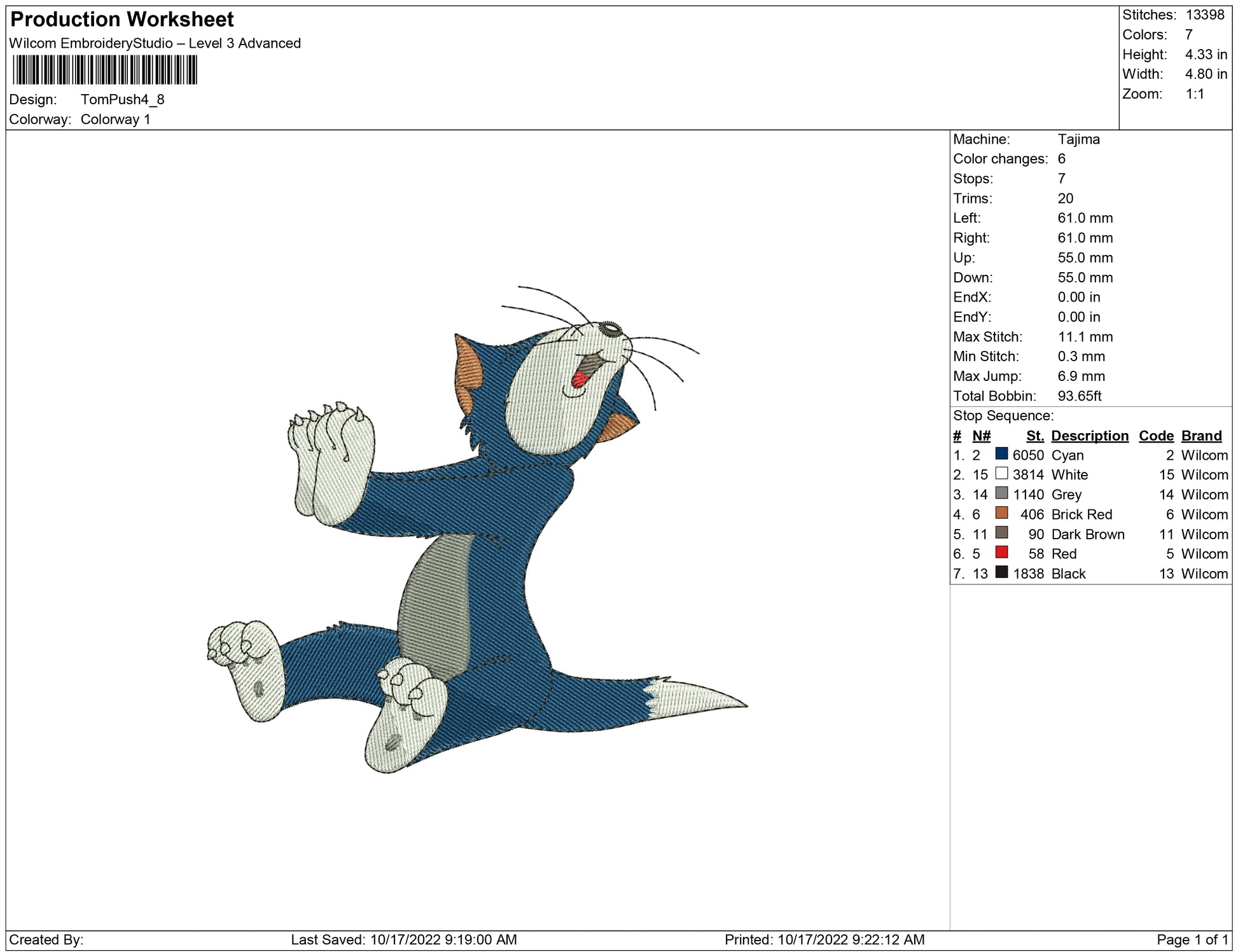Click the barcode image
Screen dimensions: 1238x952
(x=104, y=70)
